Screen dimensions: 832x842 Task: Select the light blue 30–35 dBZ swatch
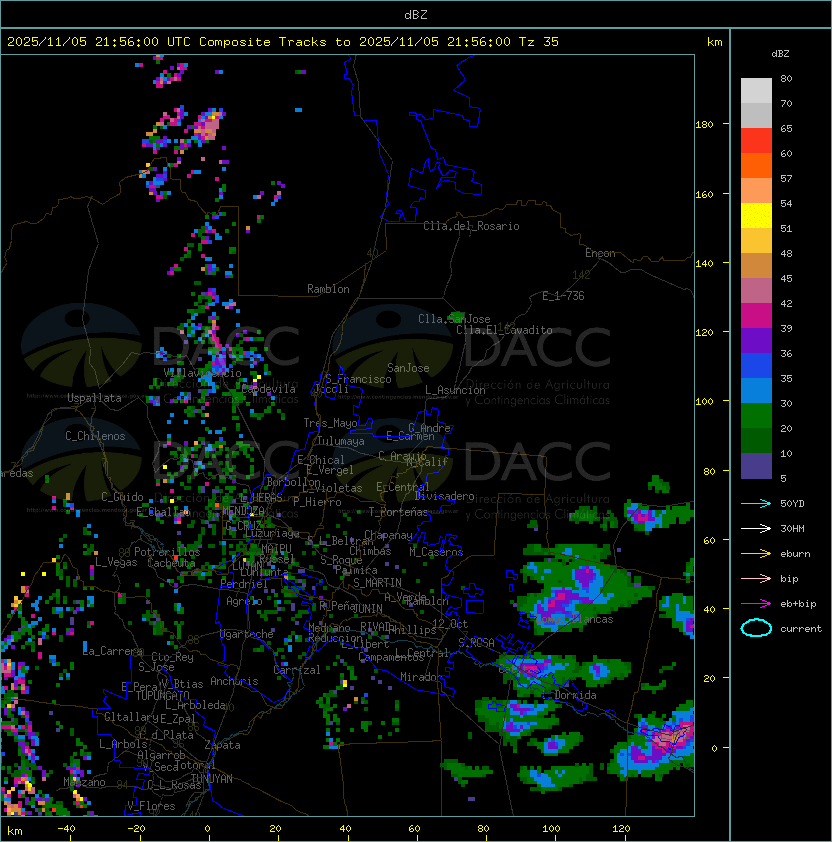pyautogui.click(x=756, y=390)
